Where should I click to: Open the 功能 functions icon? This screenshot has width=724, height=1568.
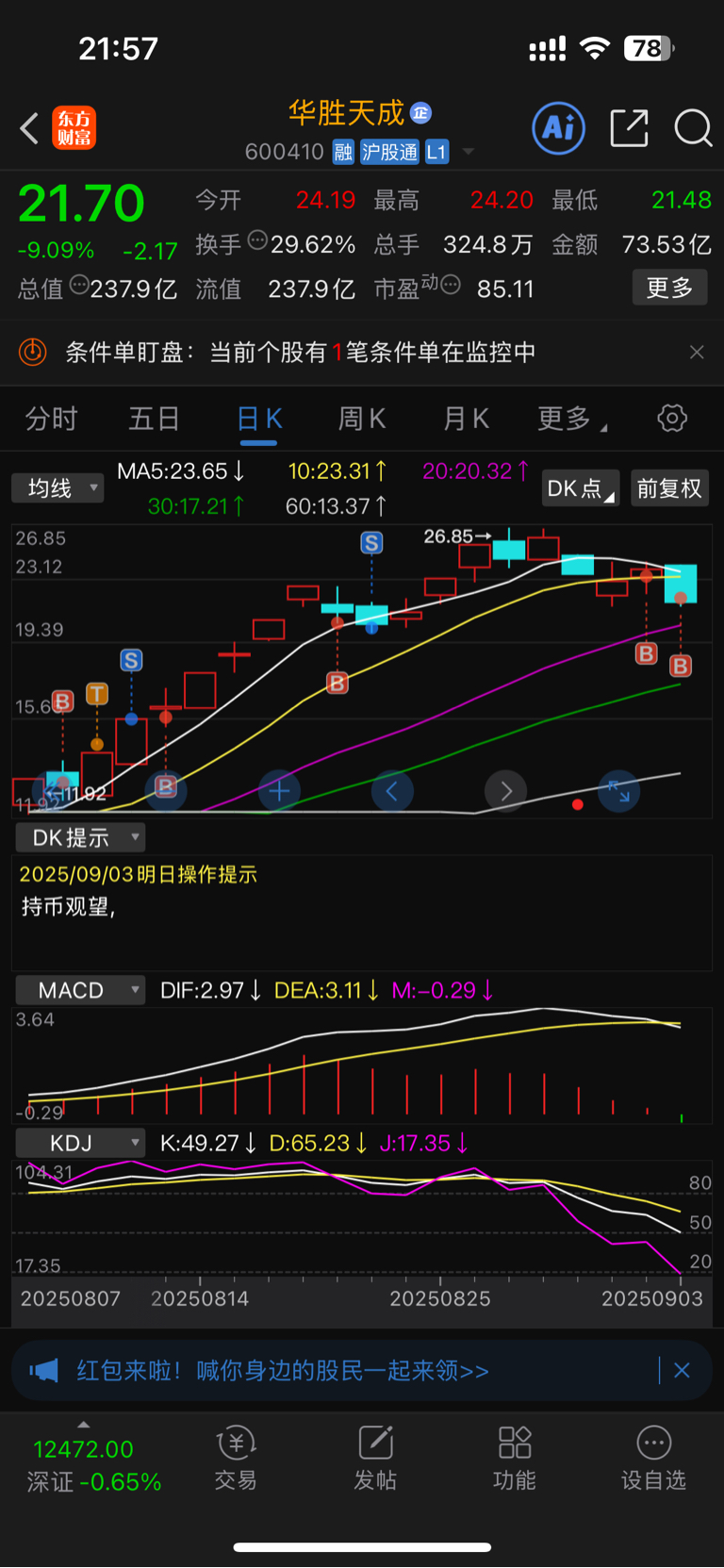[x=515, y=1458]
